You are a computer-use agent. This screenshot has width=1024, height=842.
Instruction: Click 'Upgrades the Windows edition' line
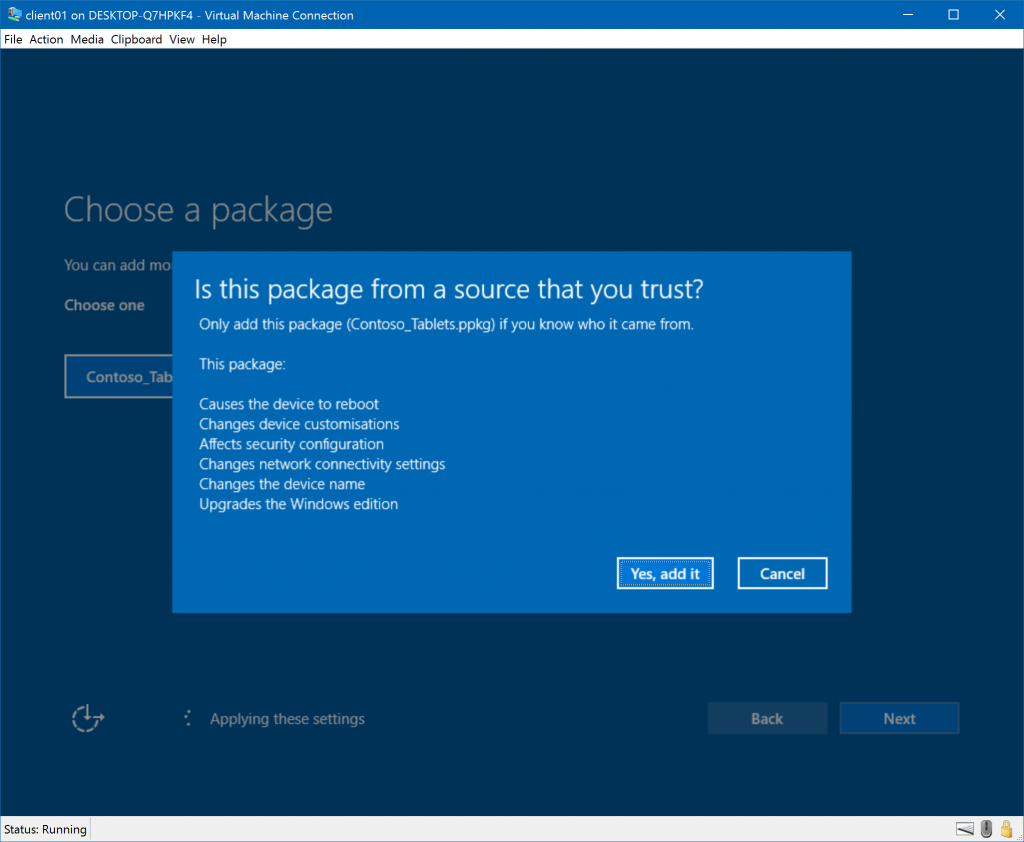[x=298, y=504]
